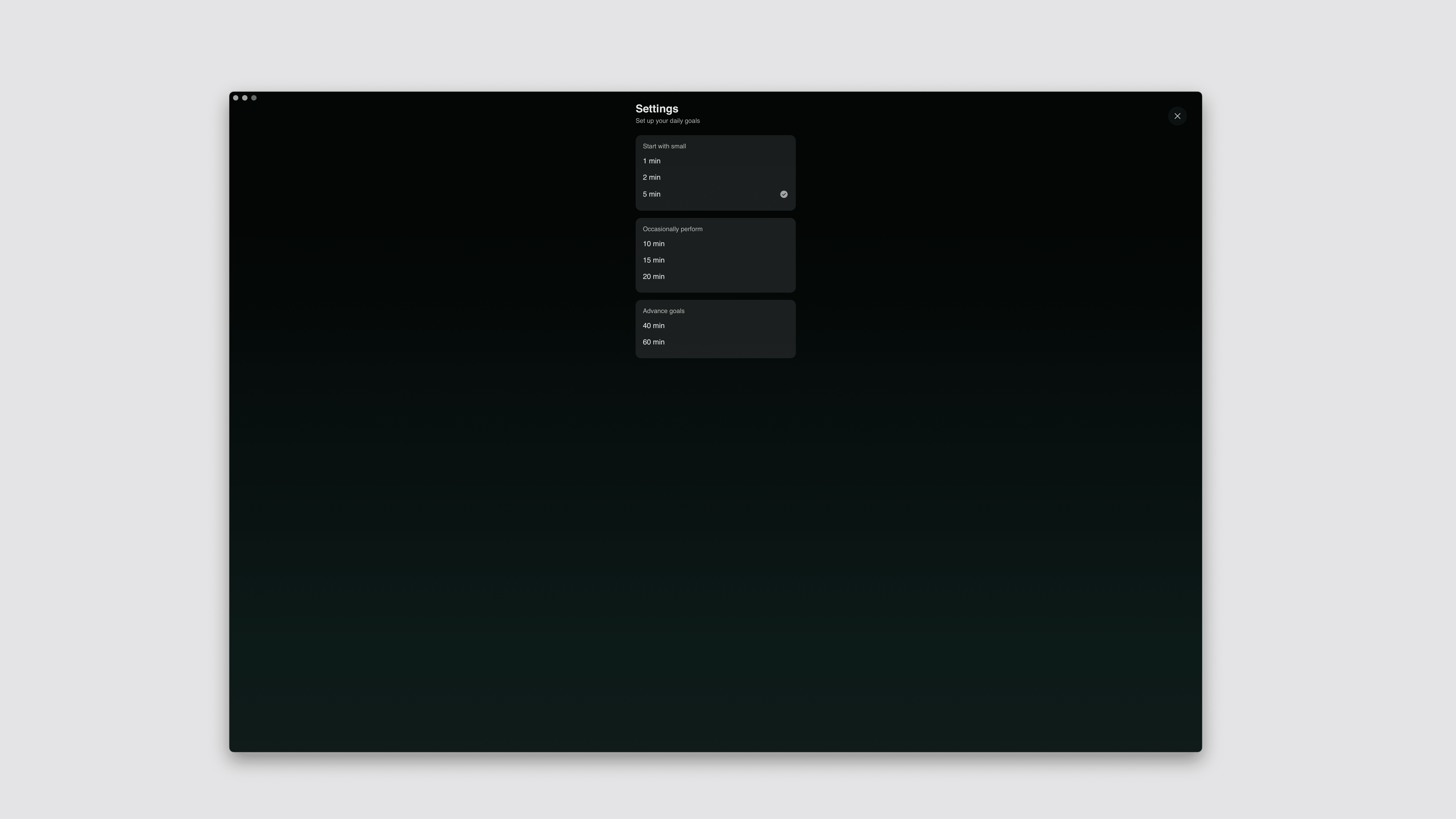The height and width of the screenshot is (819, 1456).
Task: Click the middle window control dot
Action: point(245,98)
